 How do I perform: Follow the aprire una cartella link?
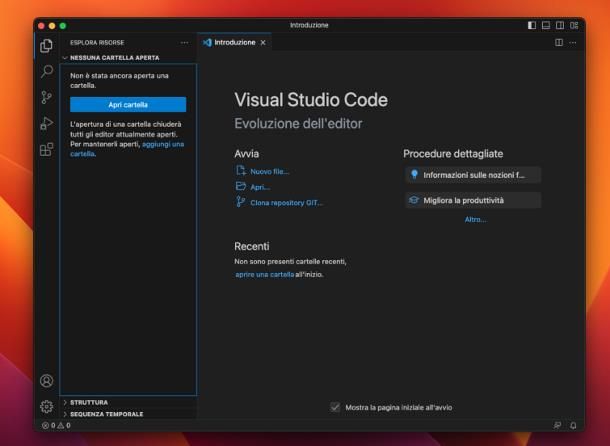click(x=264, y=274)
